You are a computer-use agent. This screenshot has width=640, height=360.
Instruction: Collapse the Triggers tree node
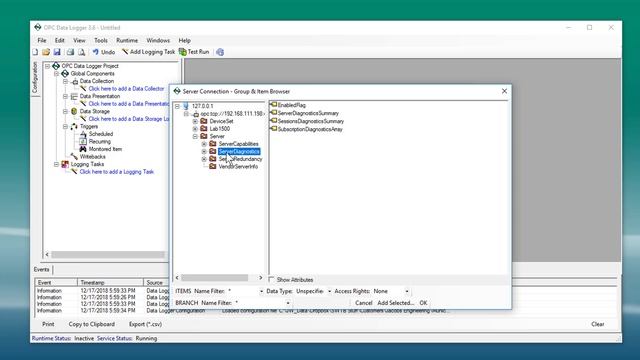click(65, 127)
